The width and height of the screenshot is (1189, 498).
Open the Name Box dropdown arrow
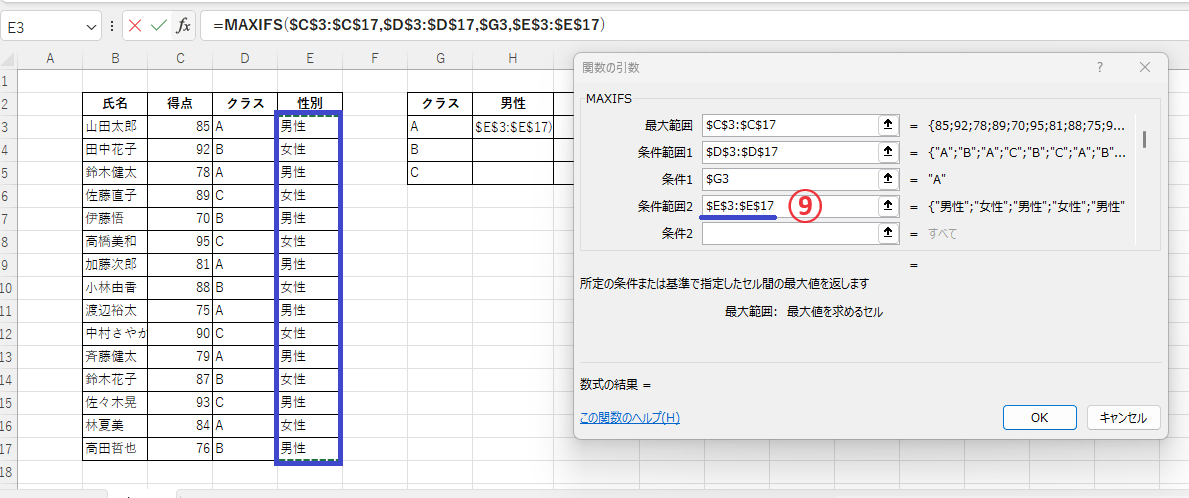click(92, 27)
